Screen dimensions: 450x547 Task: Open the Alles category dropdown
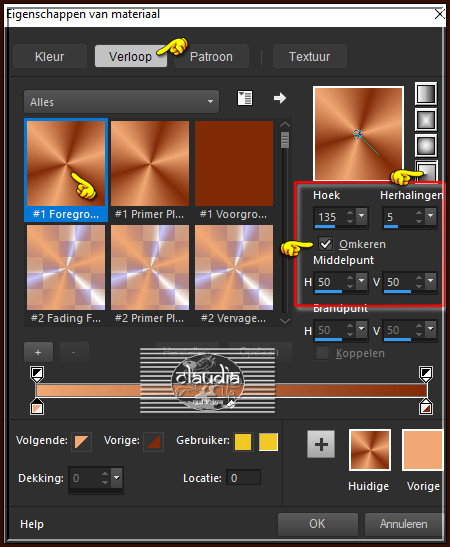click(121, 102)
